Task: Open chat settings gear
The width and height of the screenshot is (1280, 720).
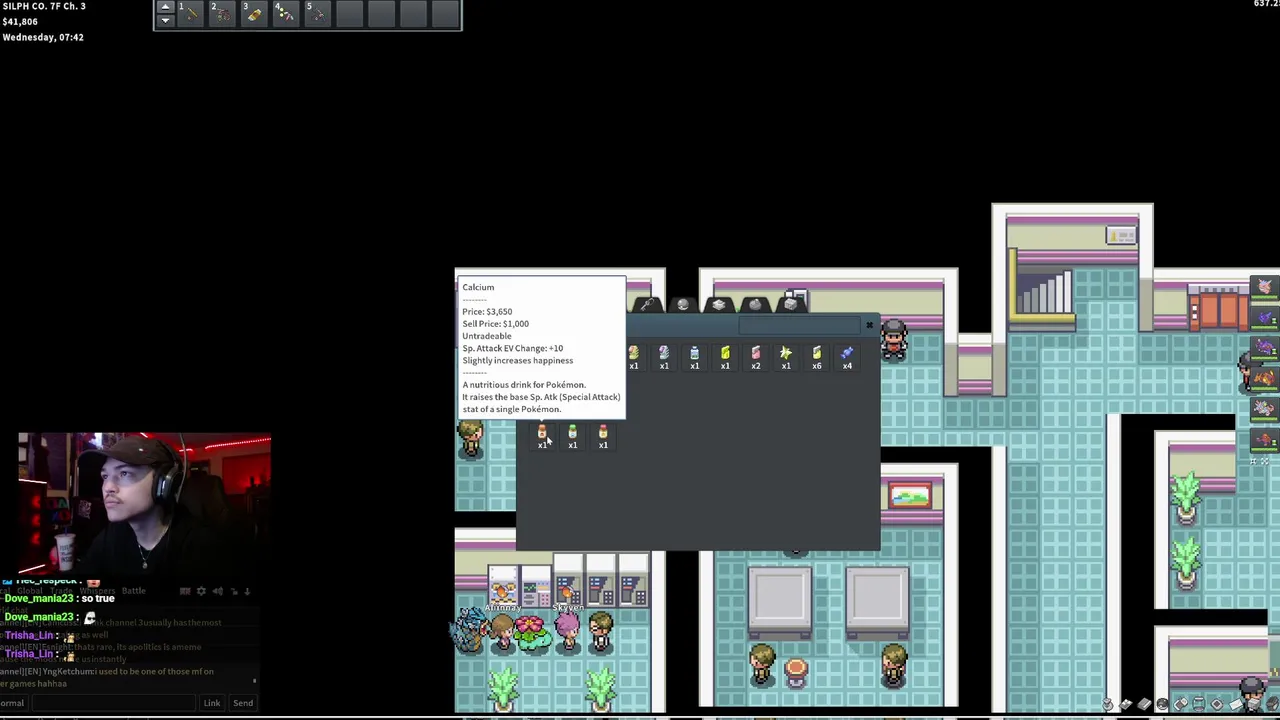Action: click(201, 591)
